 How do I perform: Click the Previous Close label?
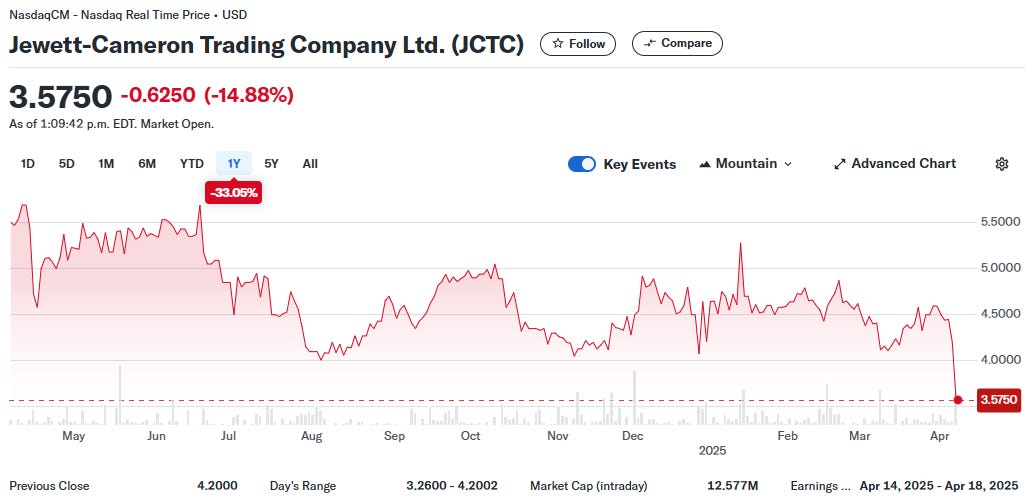pyautogui.click(x=49, y=486)
